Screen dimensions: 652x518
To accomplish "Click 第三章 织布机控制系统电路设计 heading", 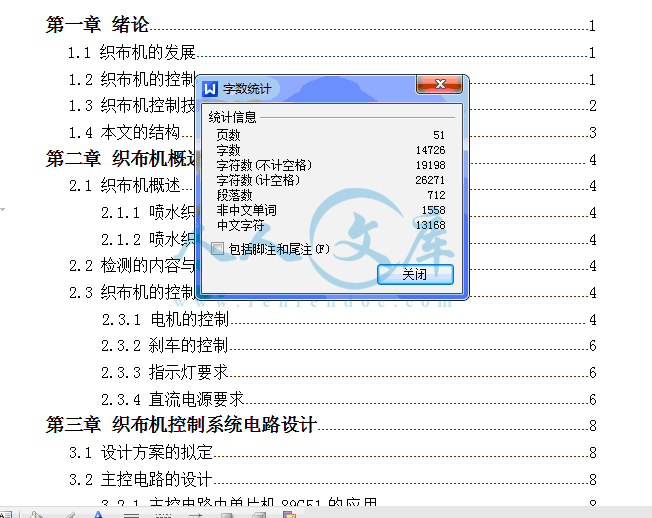I will point(182,425).
